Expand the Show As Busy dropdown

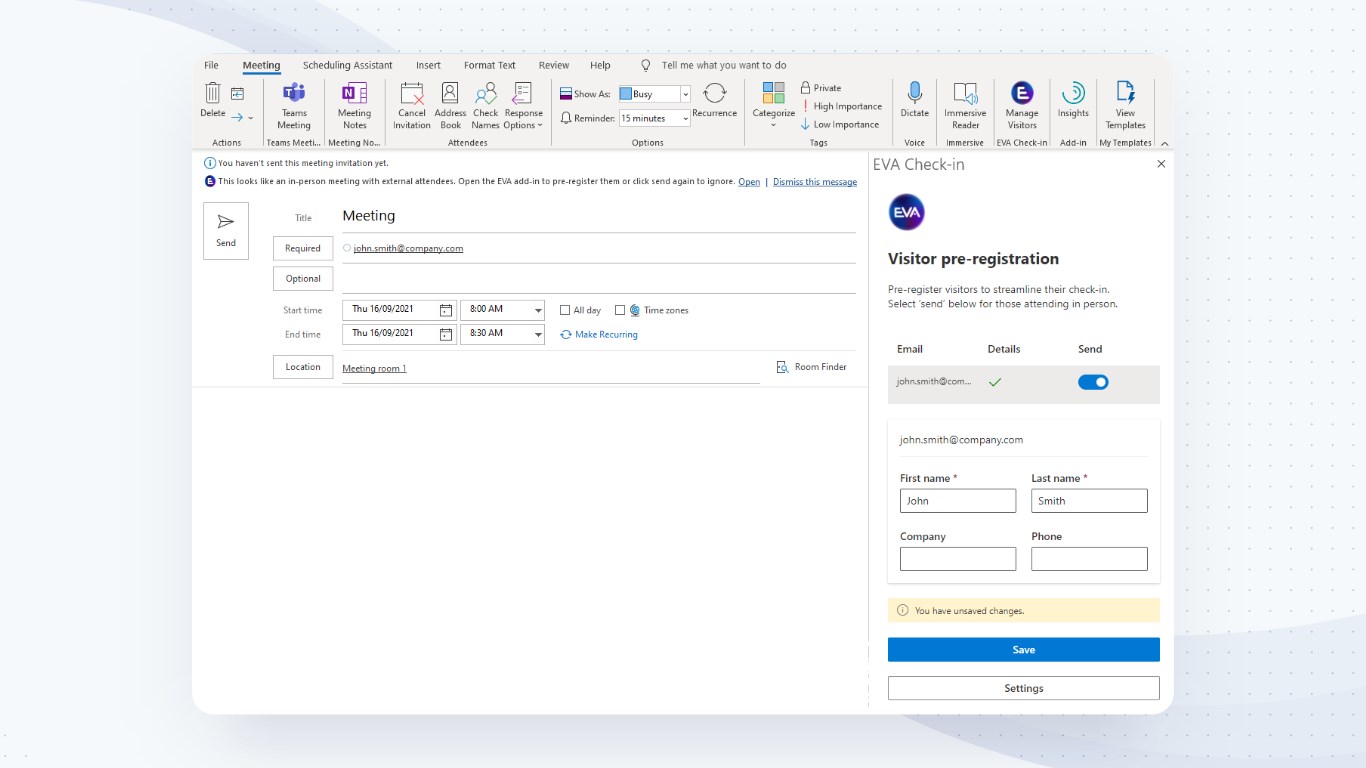pos(685,94)
